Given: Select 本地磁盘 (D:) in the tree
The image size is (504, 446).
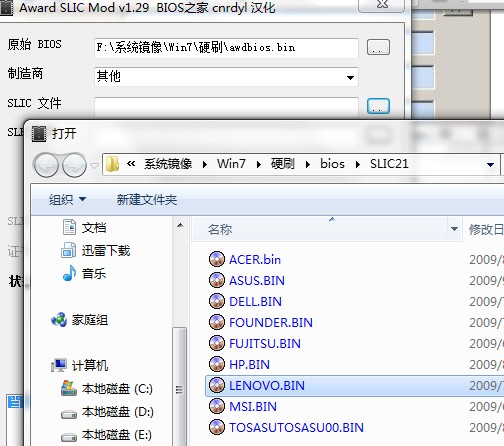Looking at the screenshot, I should [x=118, y=412].
